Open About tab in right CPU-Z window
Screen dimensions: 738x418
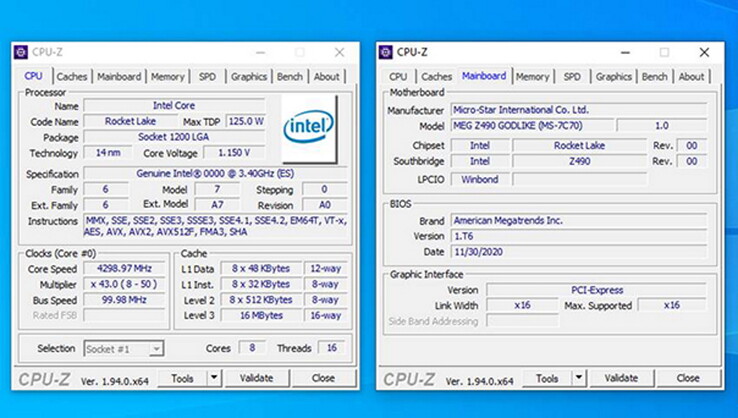pyautogui.click(x=691, y=76)
